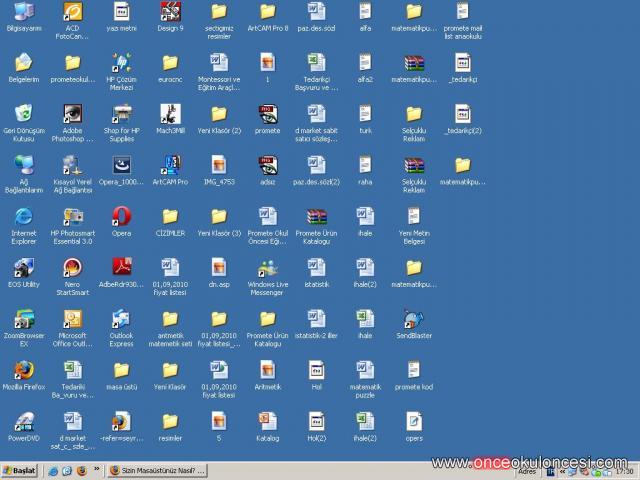Click the Outlook Express desktop icon

121,319
